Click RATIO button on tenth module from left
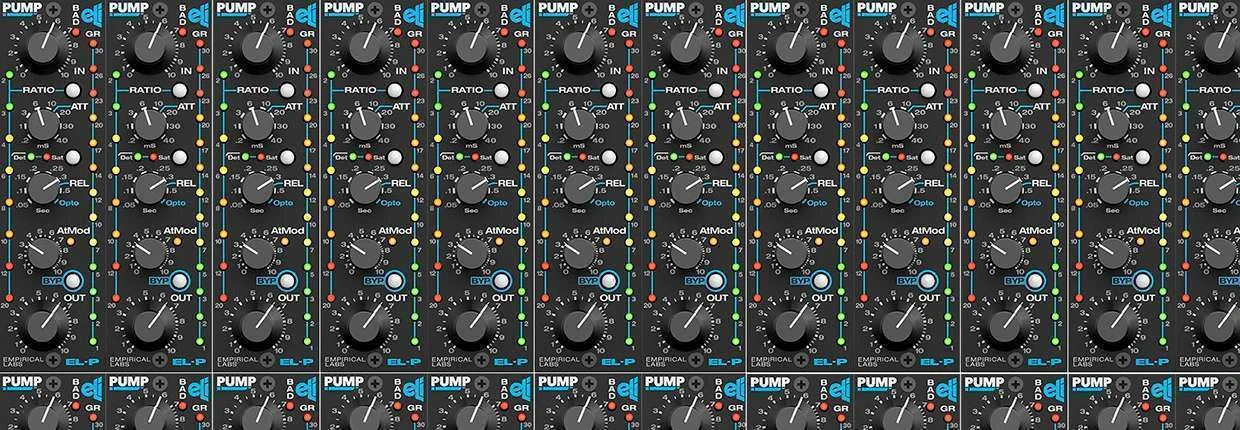1240x430 pixels. (1037, 90)
